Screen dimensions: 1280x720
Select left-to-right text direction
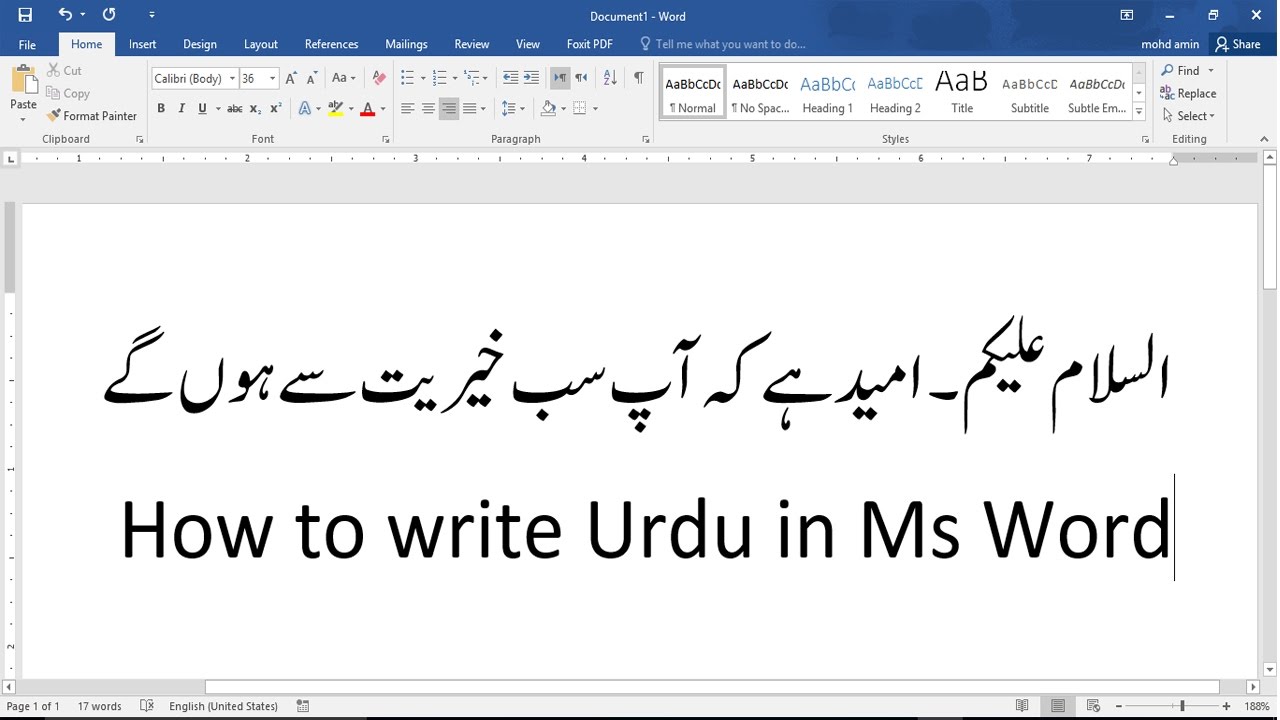point(560,77)
